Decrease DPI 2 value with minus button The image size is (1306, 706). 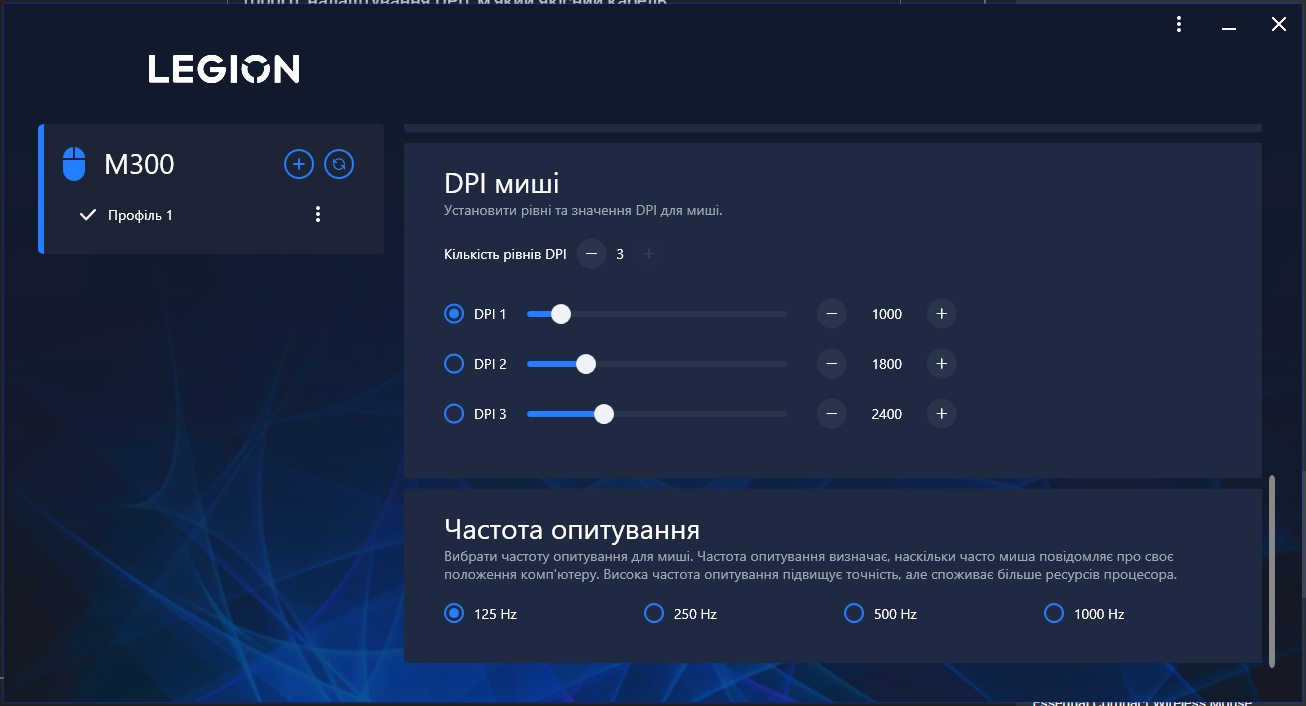coord(832,364)
